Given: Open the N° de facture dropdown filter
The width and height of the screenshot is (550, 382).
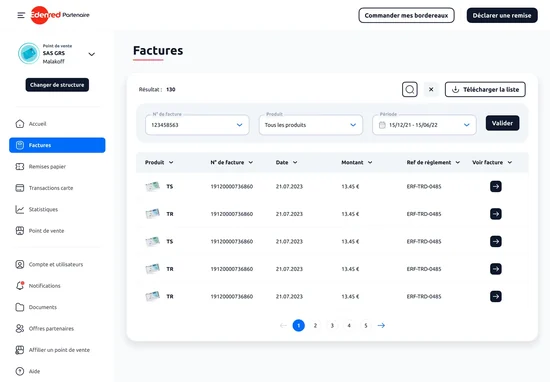Looking at the screenshot, I should [x=197, y=125].
